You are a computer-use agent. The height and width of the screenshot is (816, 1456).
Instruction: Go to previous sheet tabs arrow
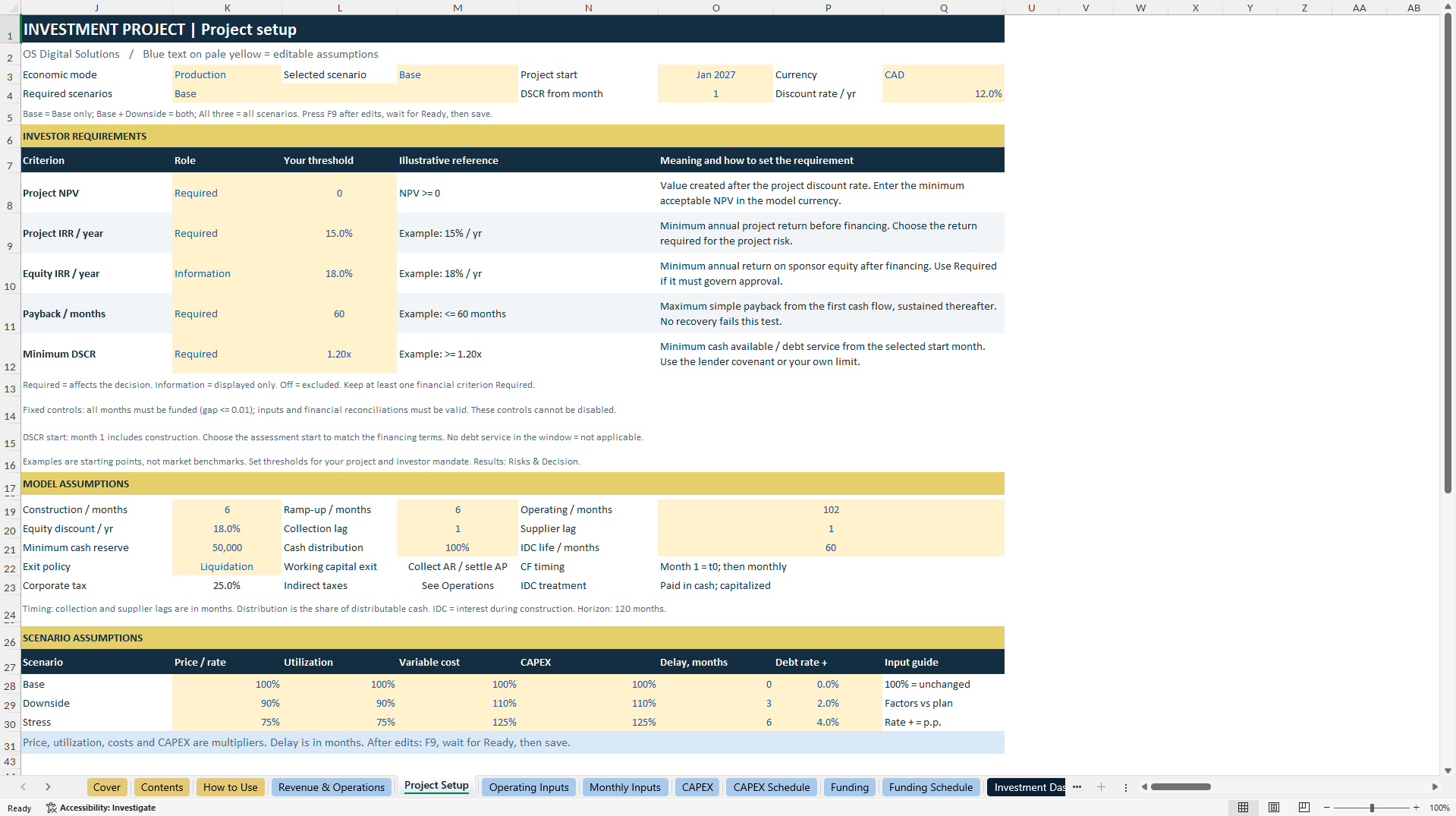[24, 787]
